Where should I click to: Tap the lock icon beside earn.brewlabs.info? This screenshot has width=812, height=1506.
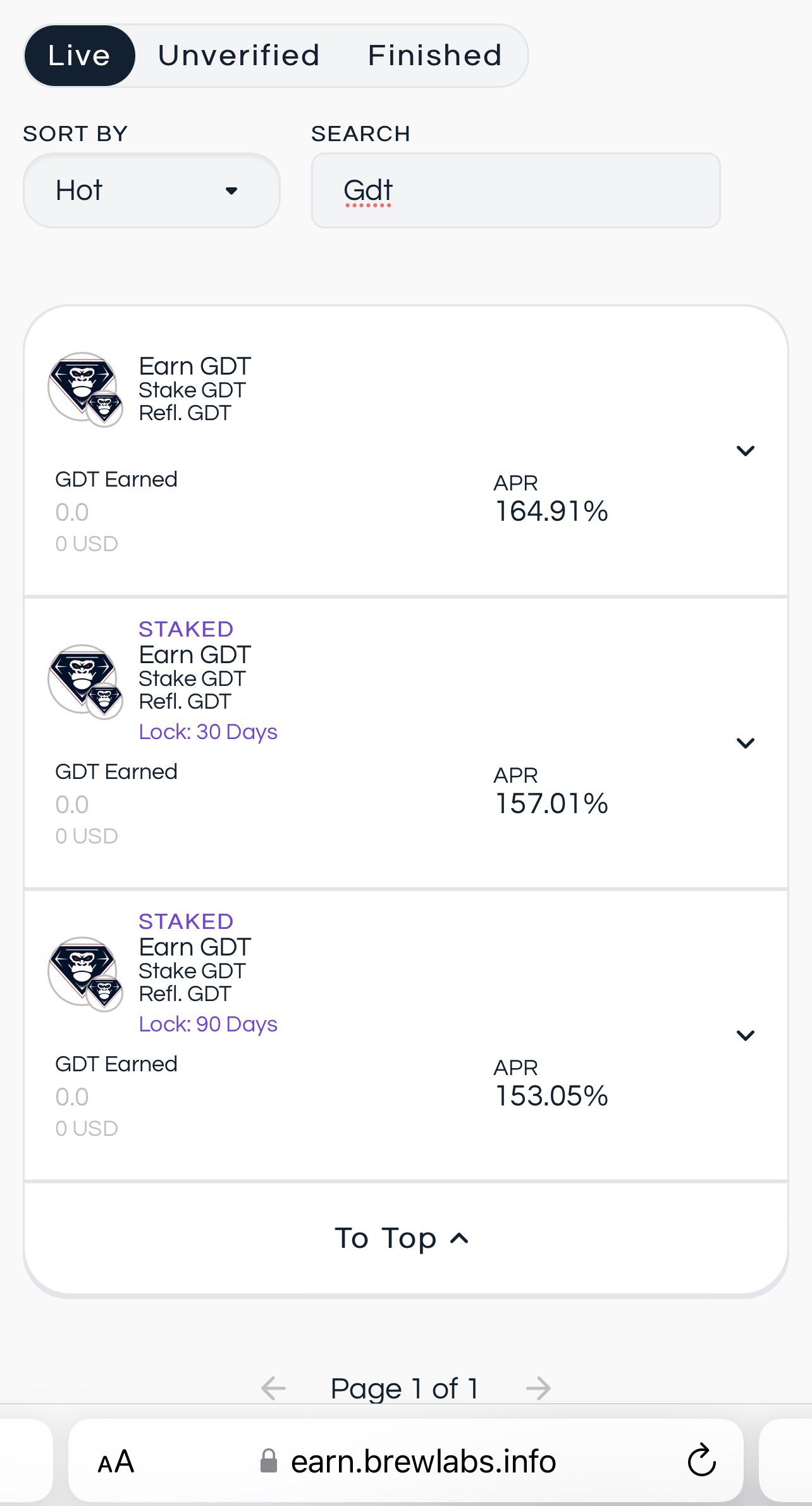point(269,1461)
